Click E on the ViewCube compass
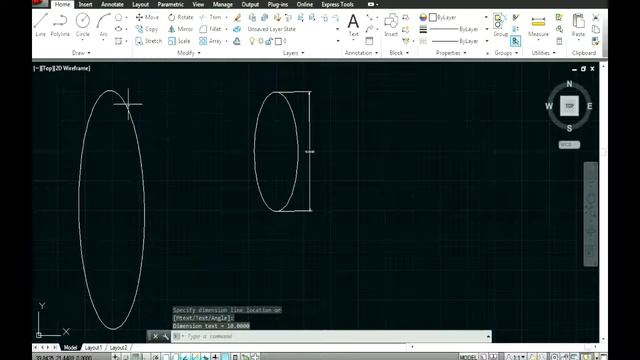This screenshot has width=640, height=360. tap(589, 106)
